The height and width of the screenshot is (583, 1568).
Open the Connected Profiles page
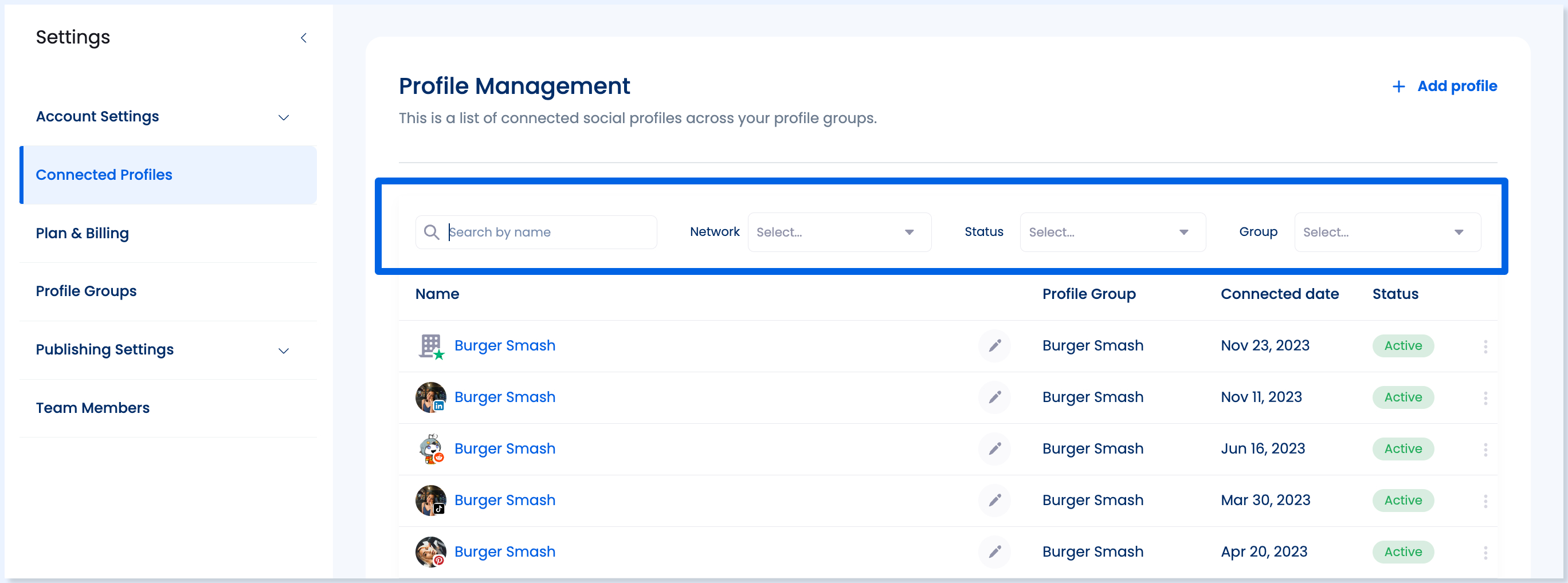tap(168, 175)
